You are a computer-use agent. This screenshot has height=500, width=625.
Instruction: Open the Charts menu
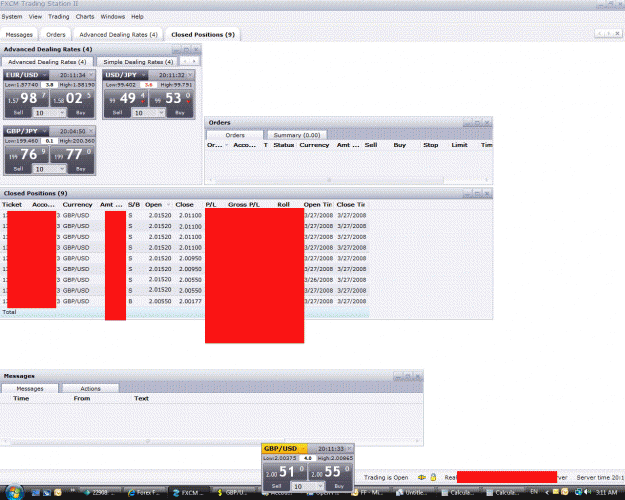(85, 17)
